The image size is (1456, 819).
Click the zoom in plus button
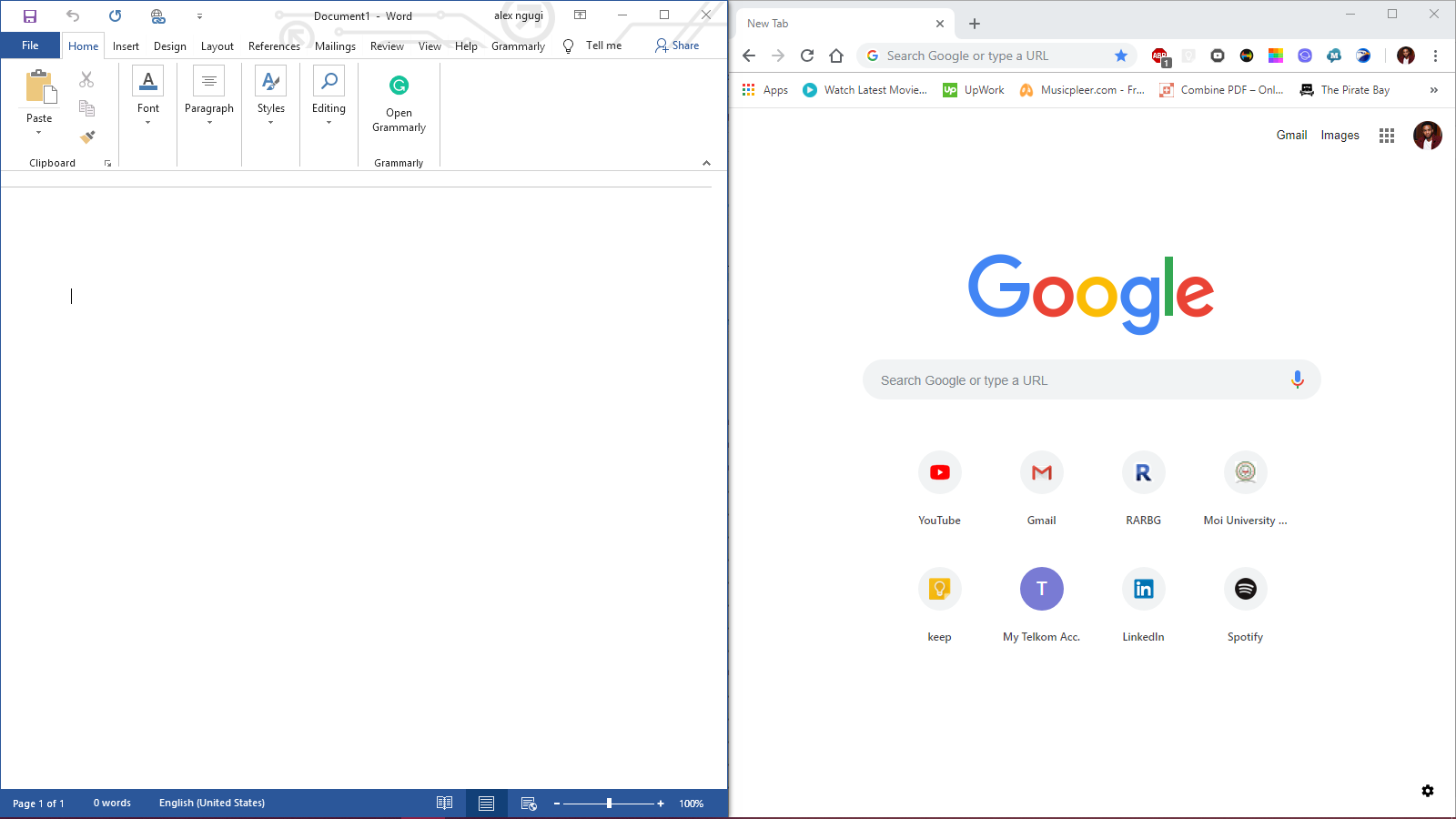click(x=661, y=804)
